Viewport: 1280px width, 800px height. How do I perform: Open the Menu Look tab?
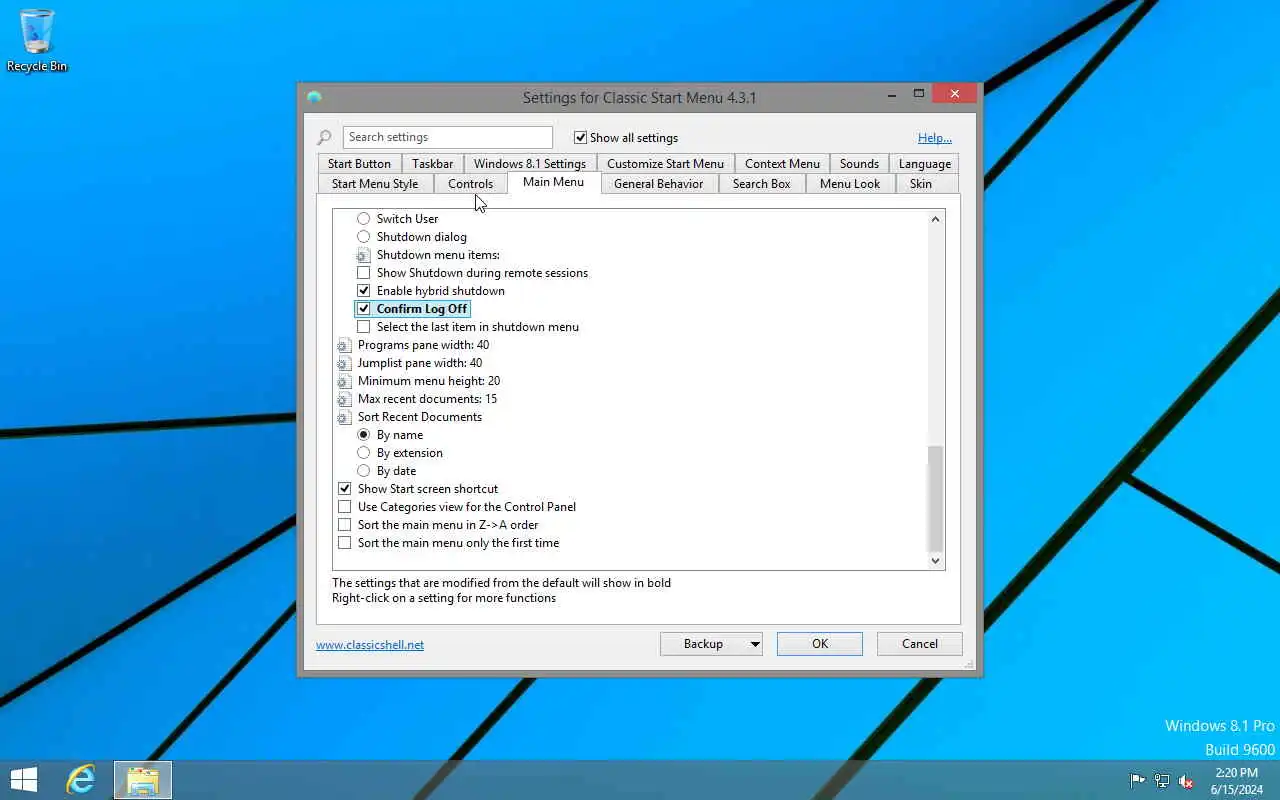(x=850, y=184)
